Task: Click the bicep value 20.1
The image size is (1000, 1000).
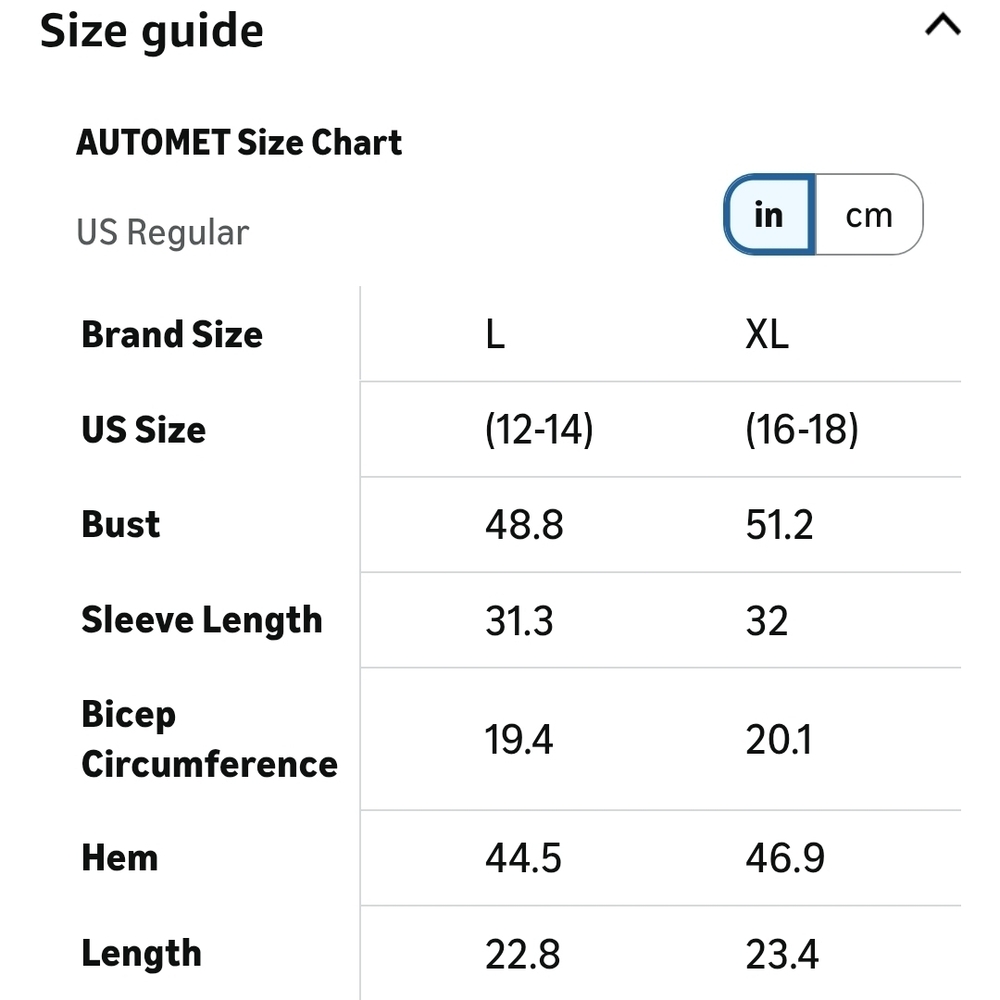Action: click(x=778, y=740)
